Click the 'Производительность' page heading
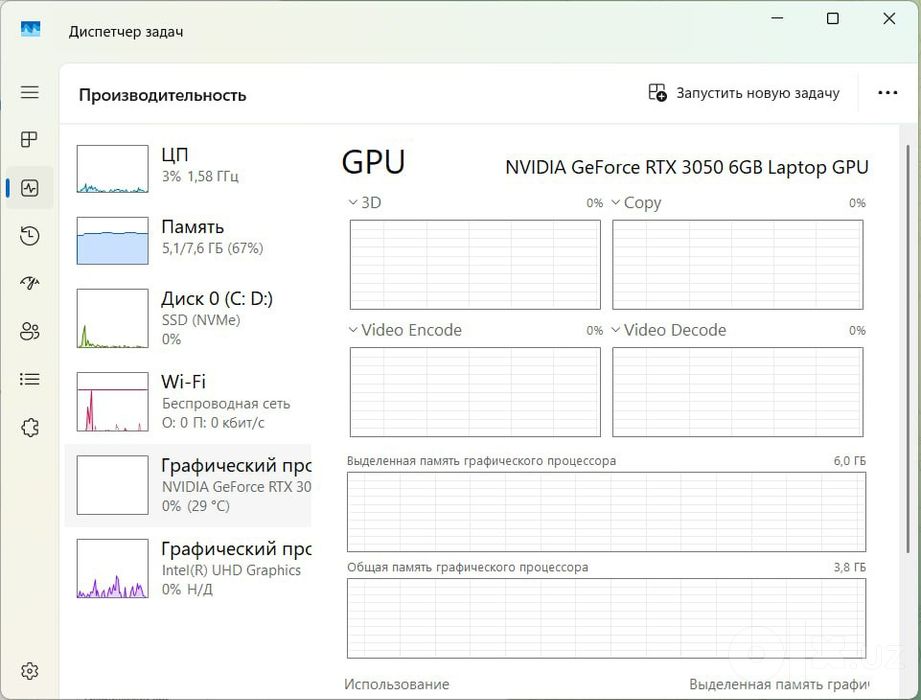 click(x=163, y=95)
